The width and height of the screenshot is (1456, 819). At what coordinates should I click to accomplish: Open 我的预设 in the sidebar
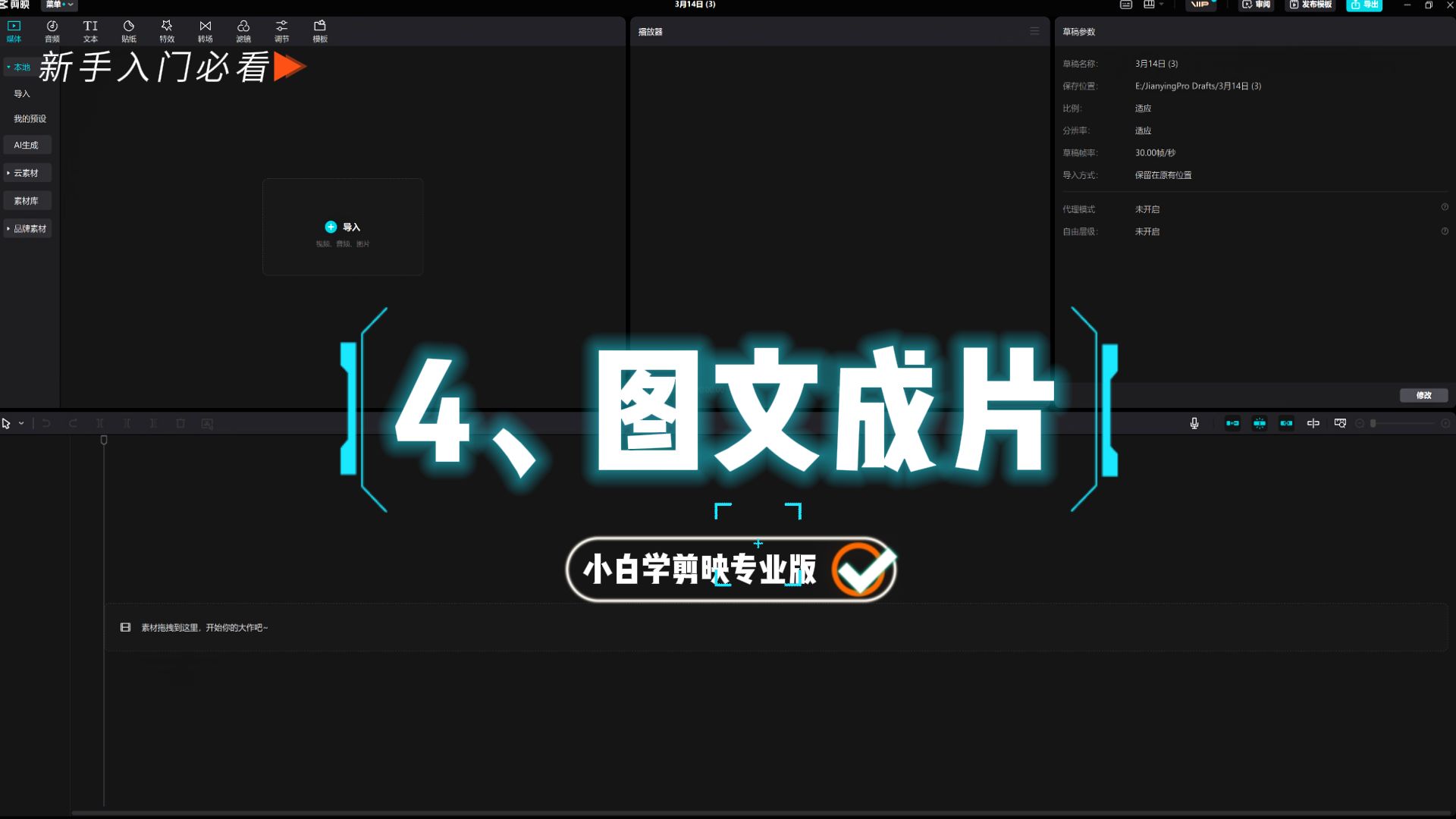coord(30,119)
